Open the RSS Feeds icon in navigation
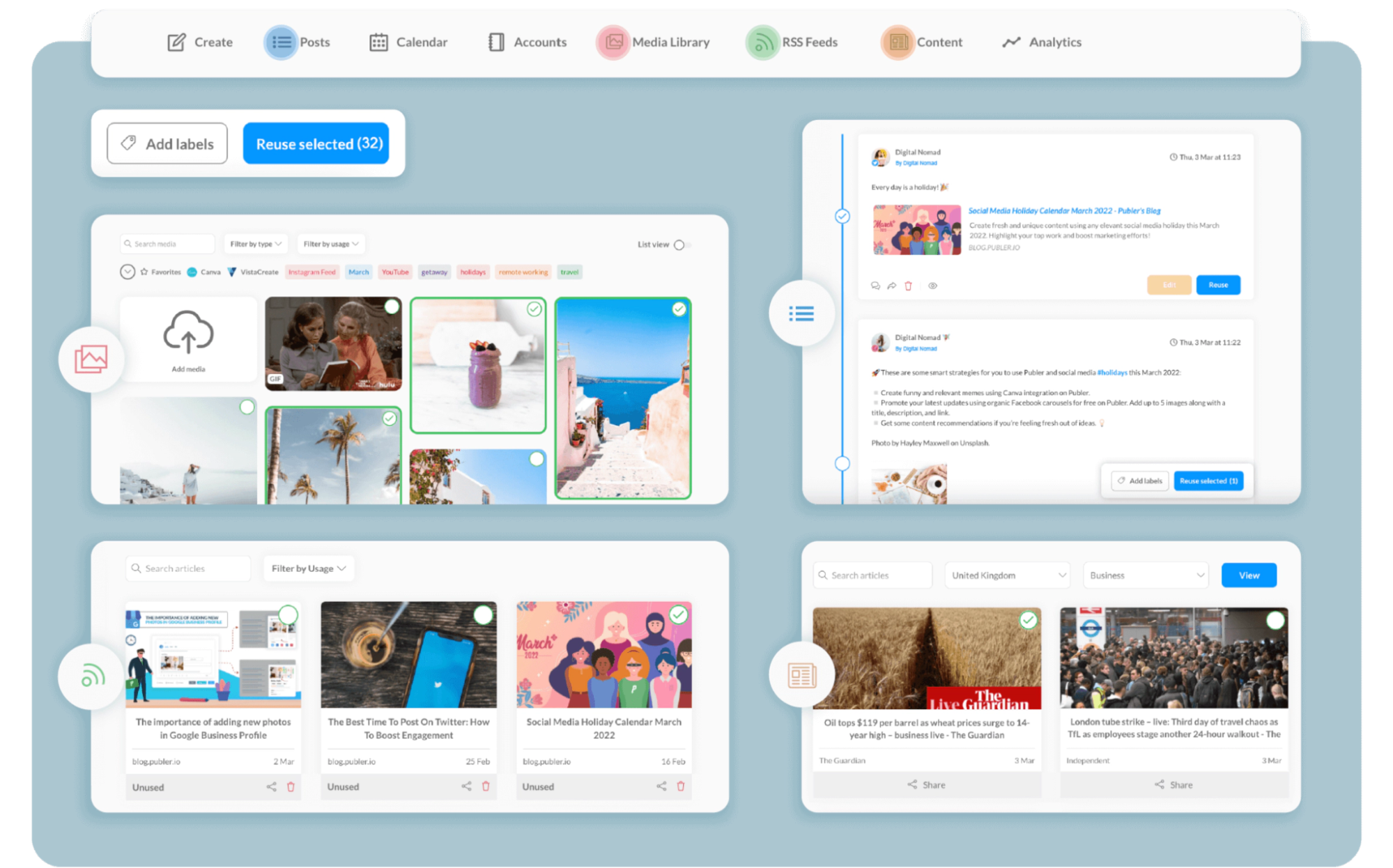Image resolution: width=1393 pixels, height=868 pixels. (x=762, y=42)
